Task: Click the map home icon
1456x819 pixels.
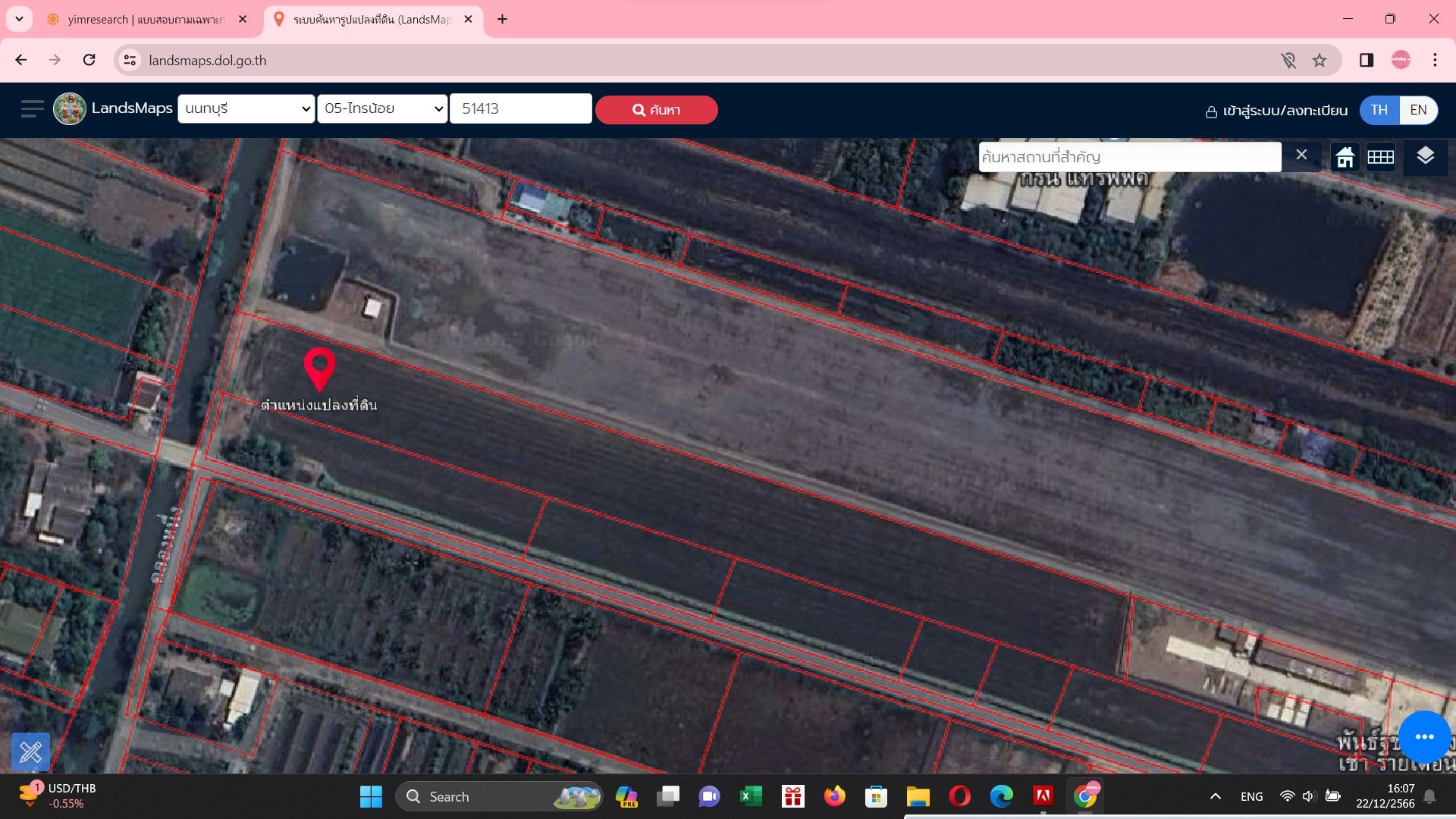Action: pos(1345,157)
